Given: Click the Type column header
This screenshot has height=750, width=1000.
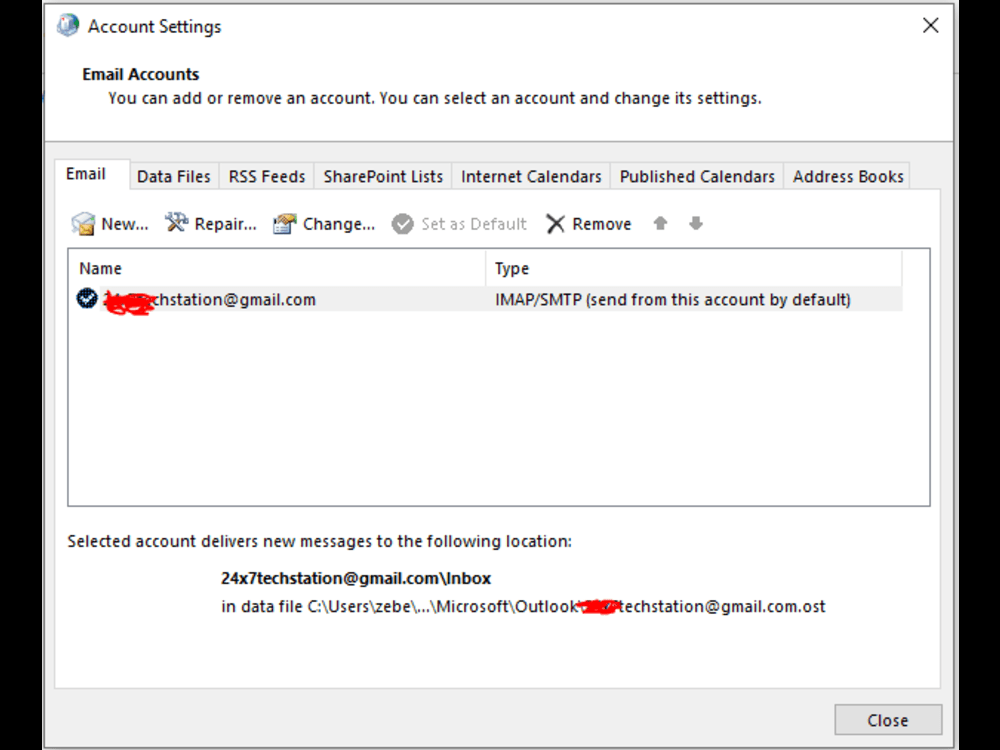Looking at the screenshot, I should [508, 268].
